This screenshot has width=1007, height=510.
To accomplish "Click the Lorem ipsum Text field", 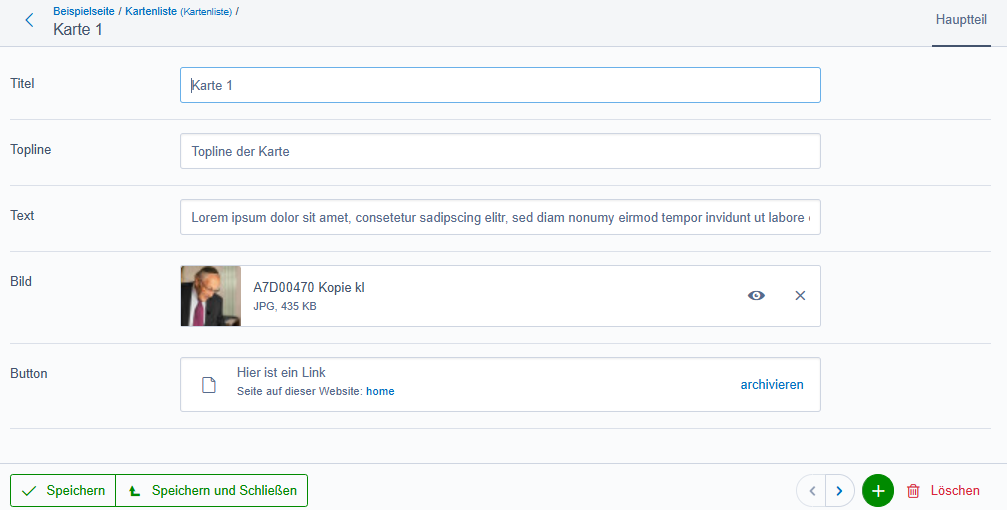I will (x=500, y=217).
